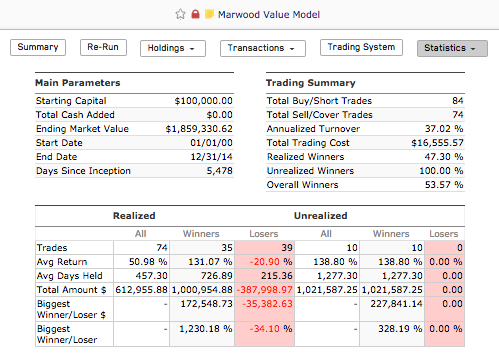Click the Avg Days Held row label
This screenshot has width=499, height=363.
point(70,276)
